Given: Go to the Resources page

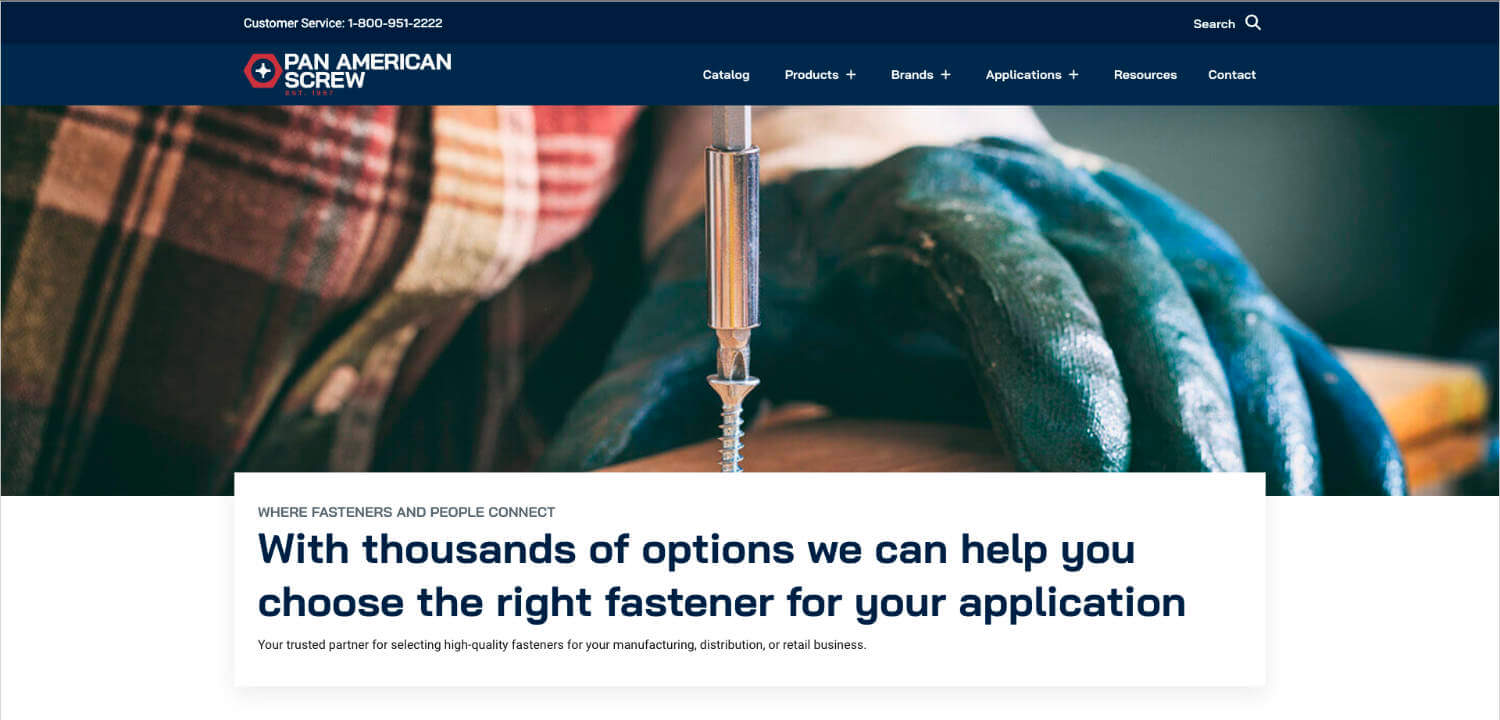Looking at the screenshot, I should 1145,75.
